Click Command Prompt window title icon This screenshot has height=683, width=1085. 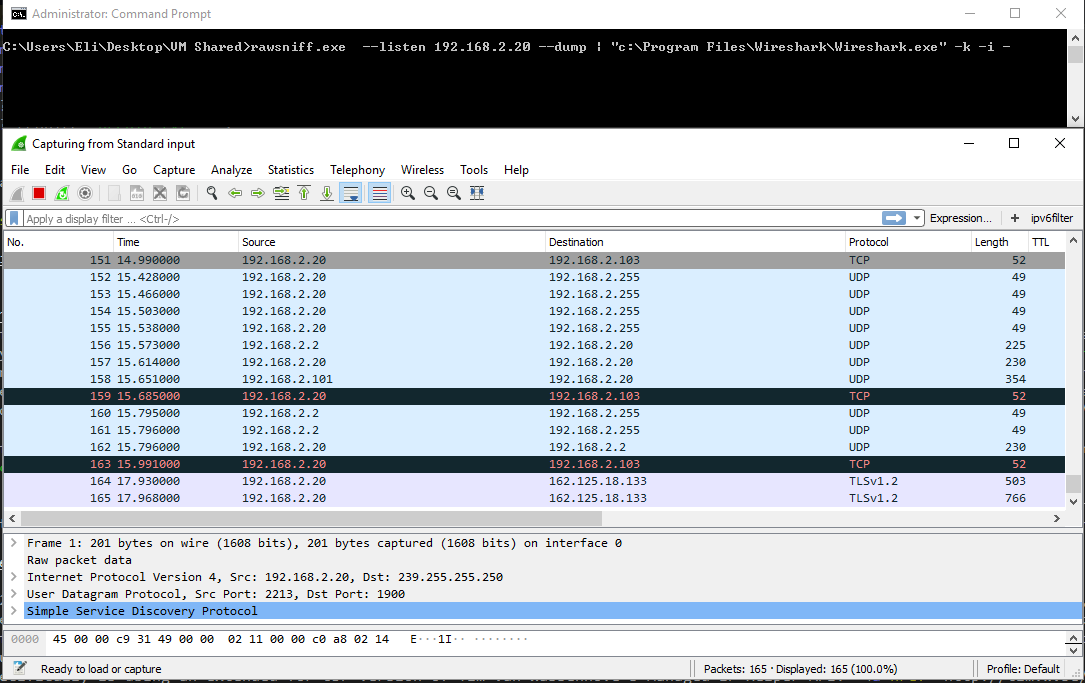coord(19,14)
